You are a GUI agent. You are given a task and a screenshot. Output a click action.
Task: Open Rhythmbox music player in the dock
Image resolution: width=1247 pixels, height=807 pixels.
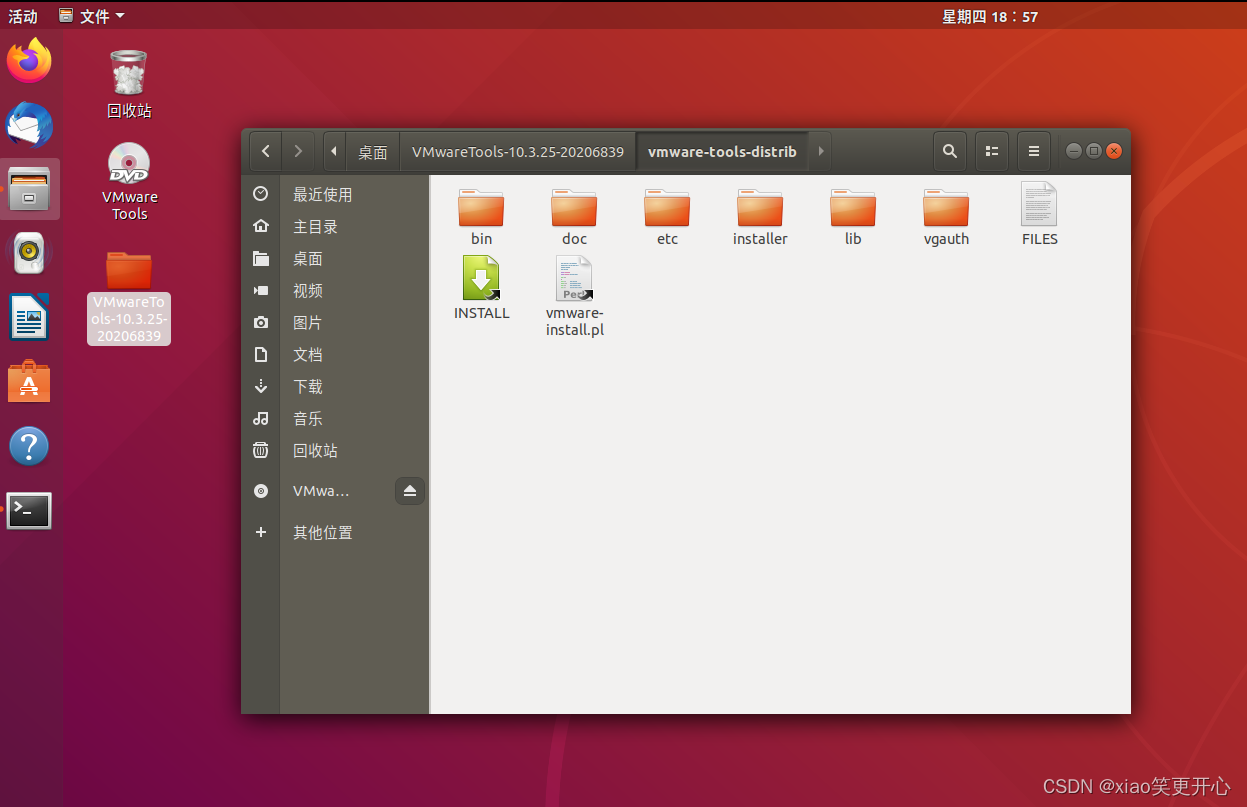coord(29,253)
